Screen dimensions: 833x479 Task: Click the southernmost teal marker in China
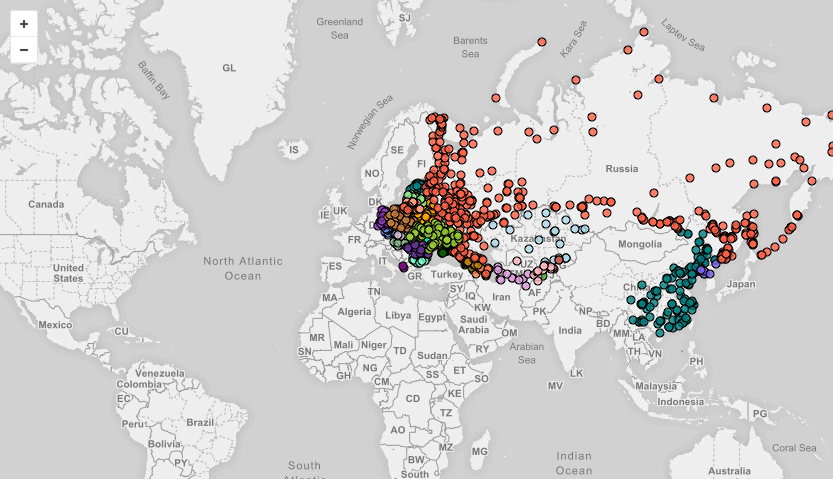660,333
